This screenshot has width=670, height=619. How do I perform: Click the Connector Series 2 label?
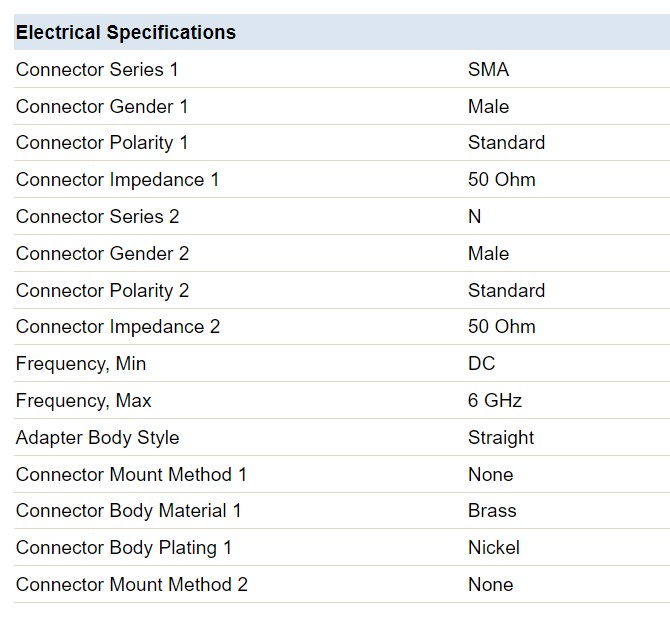(x=97, y=217)
